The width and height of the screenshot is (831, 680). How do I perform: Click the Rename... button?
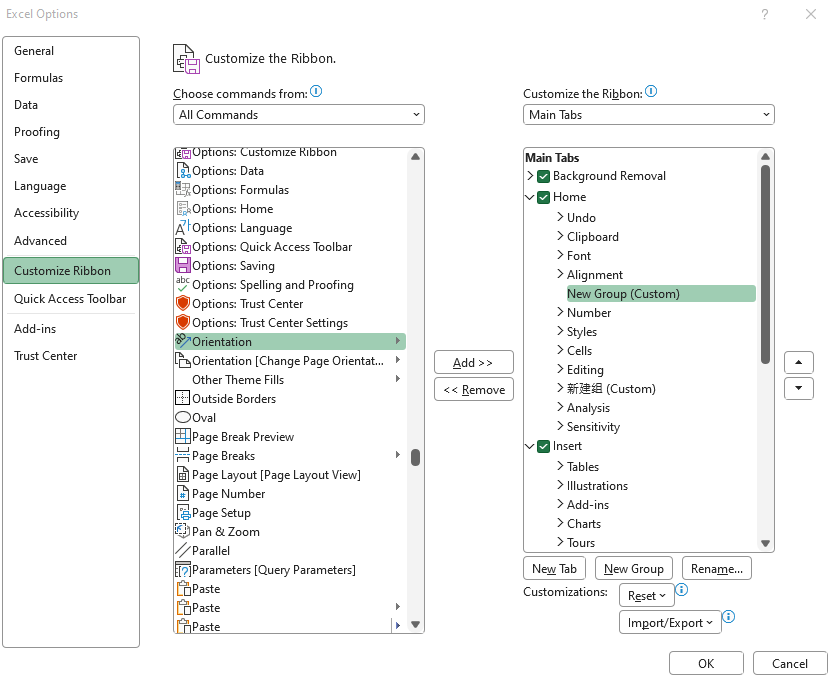(x=717, y=569)
